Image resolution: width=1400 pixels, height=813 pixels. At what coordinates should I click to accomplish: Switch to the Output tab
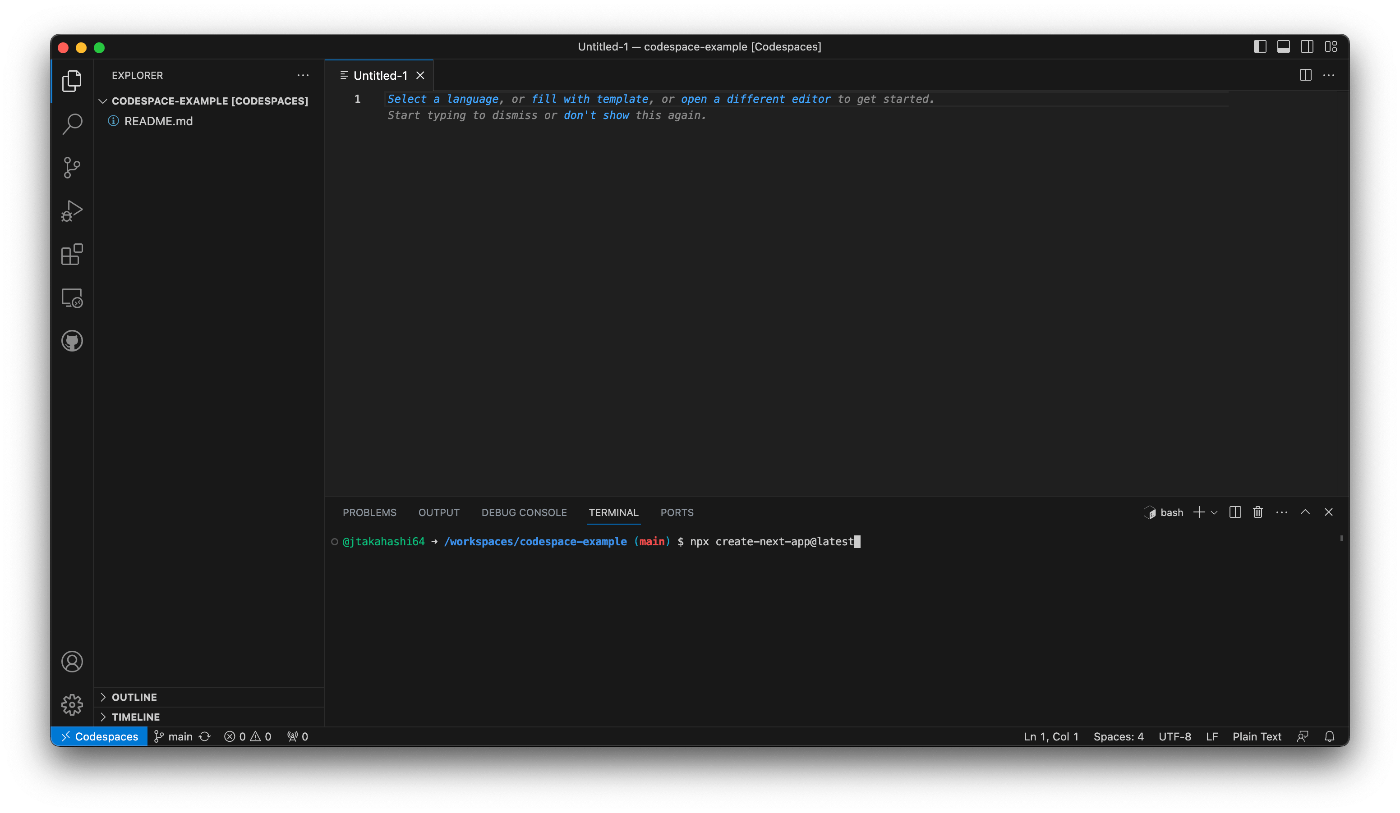coord(439,512)
